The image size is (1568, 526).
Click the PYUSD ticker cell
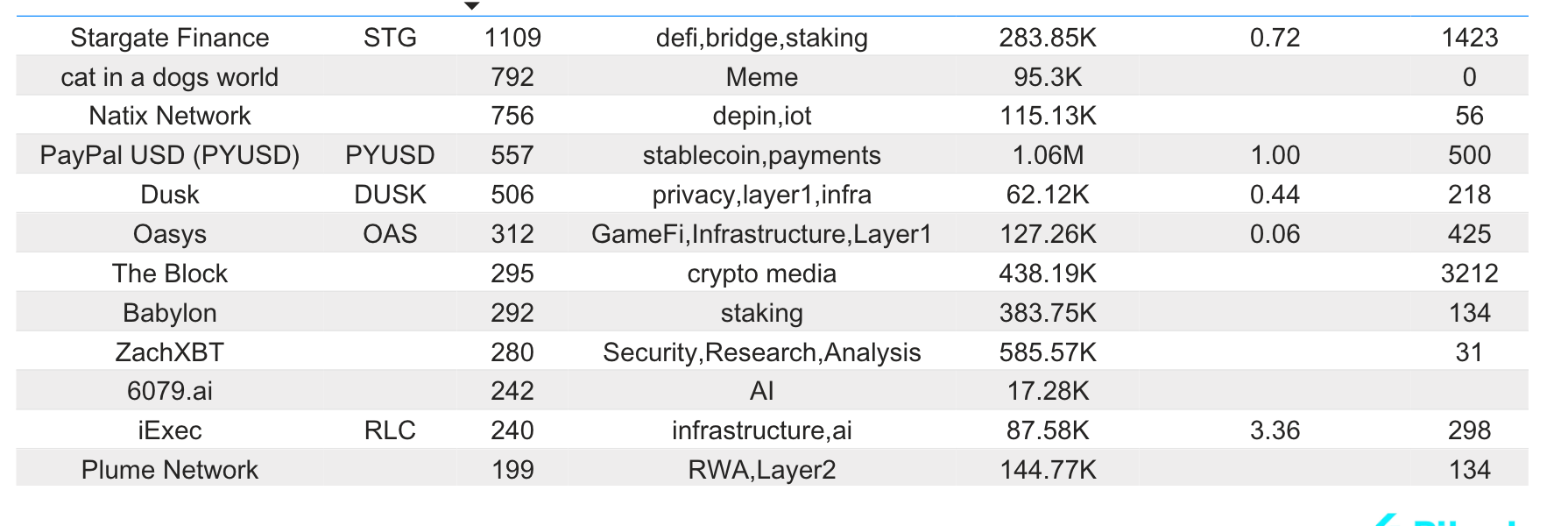tap(390, 155)
